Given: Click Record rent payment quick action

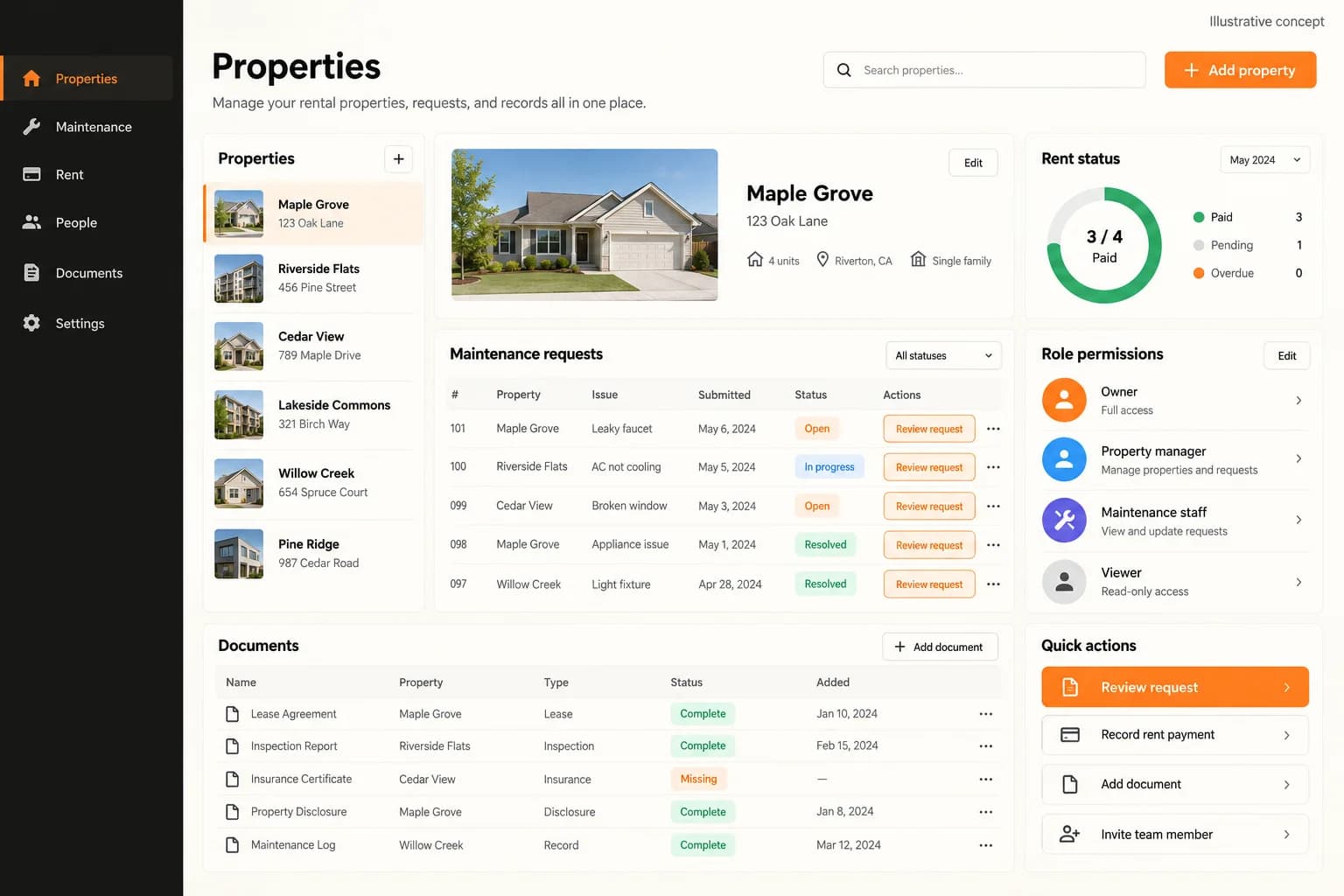Looking at the screenshot, I should (1175, 735).
